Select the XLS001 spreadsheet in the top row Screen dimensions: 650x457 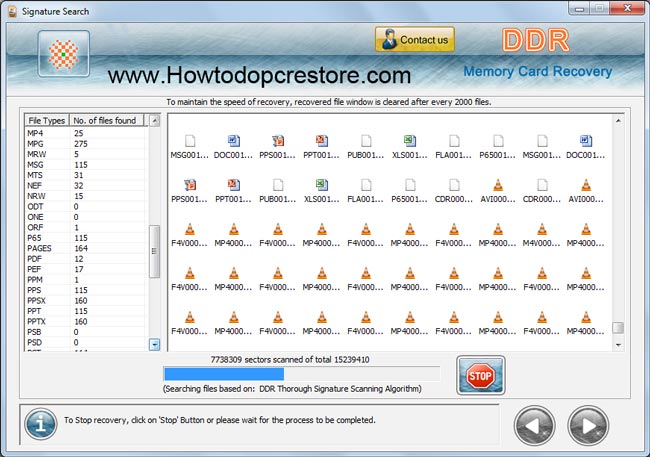point(410,147)
